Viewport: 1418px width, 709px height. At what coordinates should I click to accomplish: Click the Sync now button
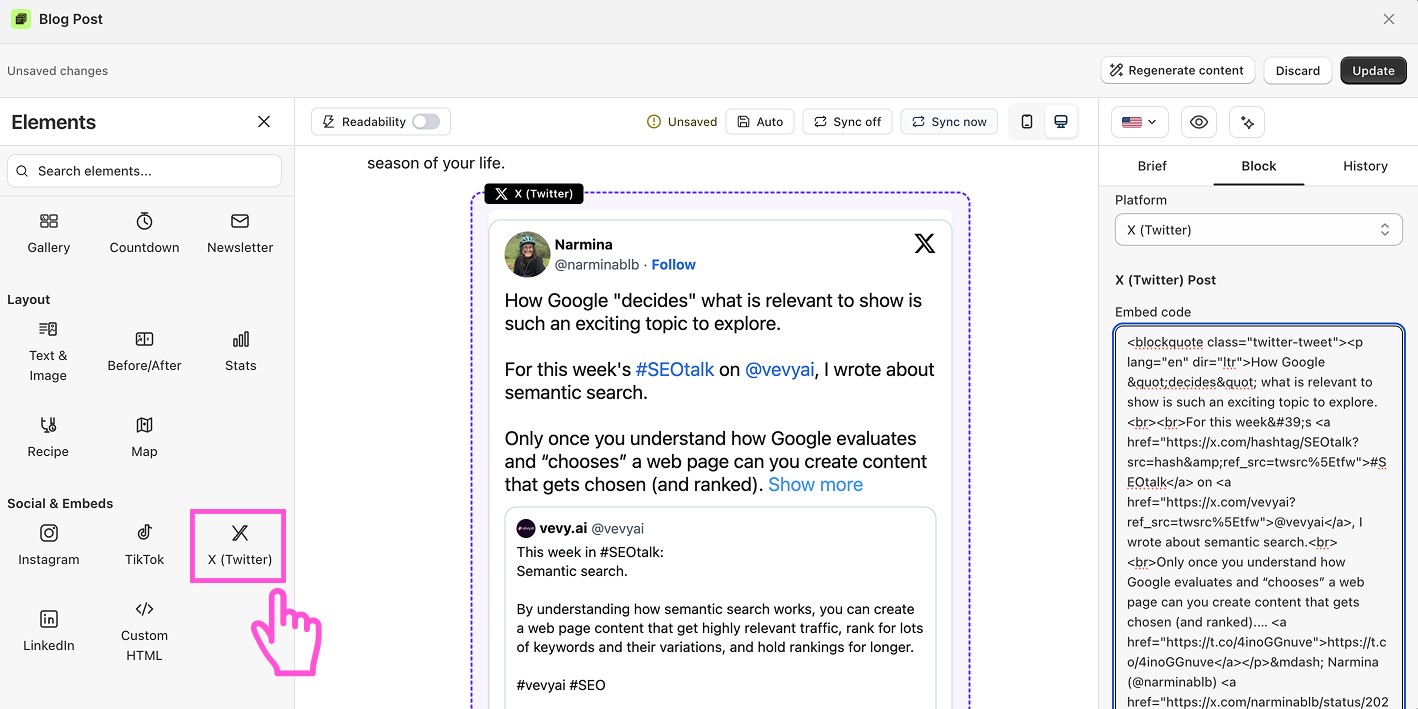[x=948, y=122]
